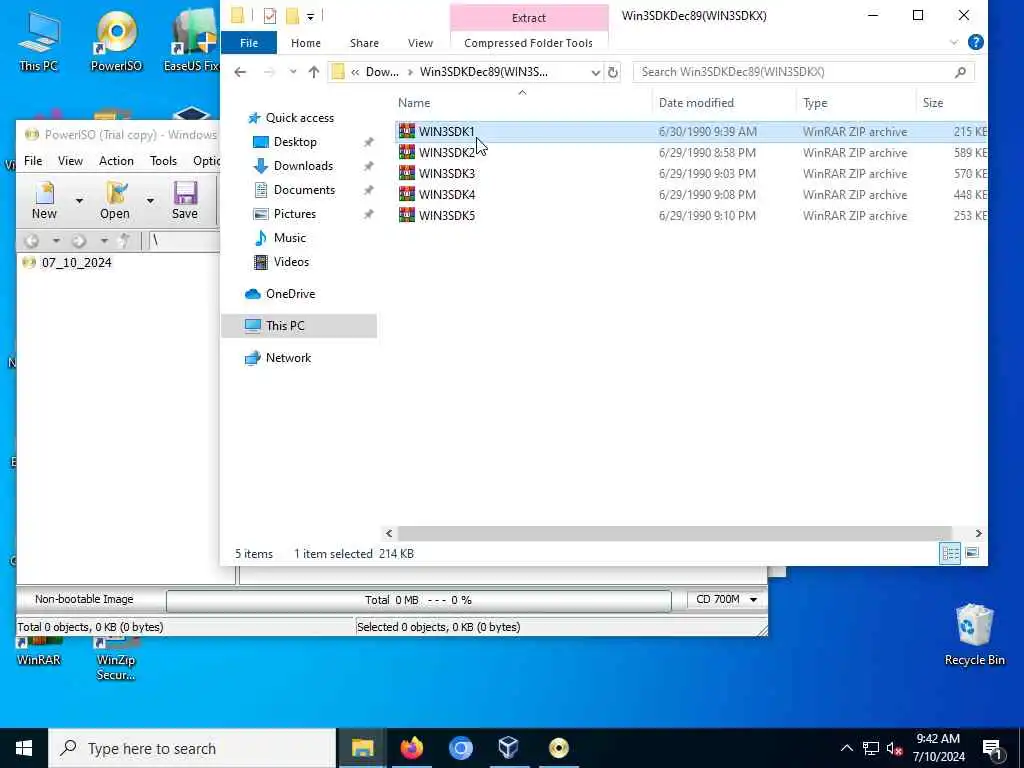Open the notification center icon
This screenshot has height=768, width=1024.
pyautogui.click(x=992, y=748)
